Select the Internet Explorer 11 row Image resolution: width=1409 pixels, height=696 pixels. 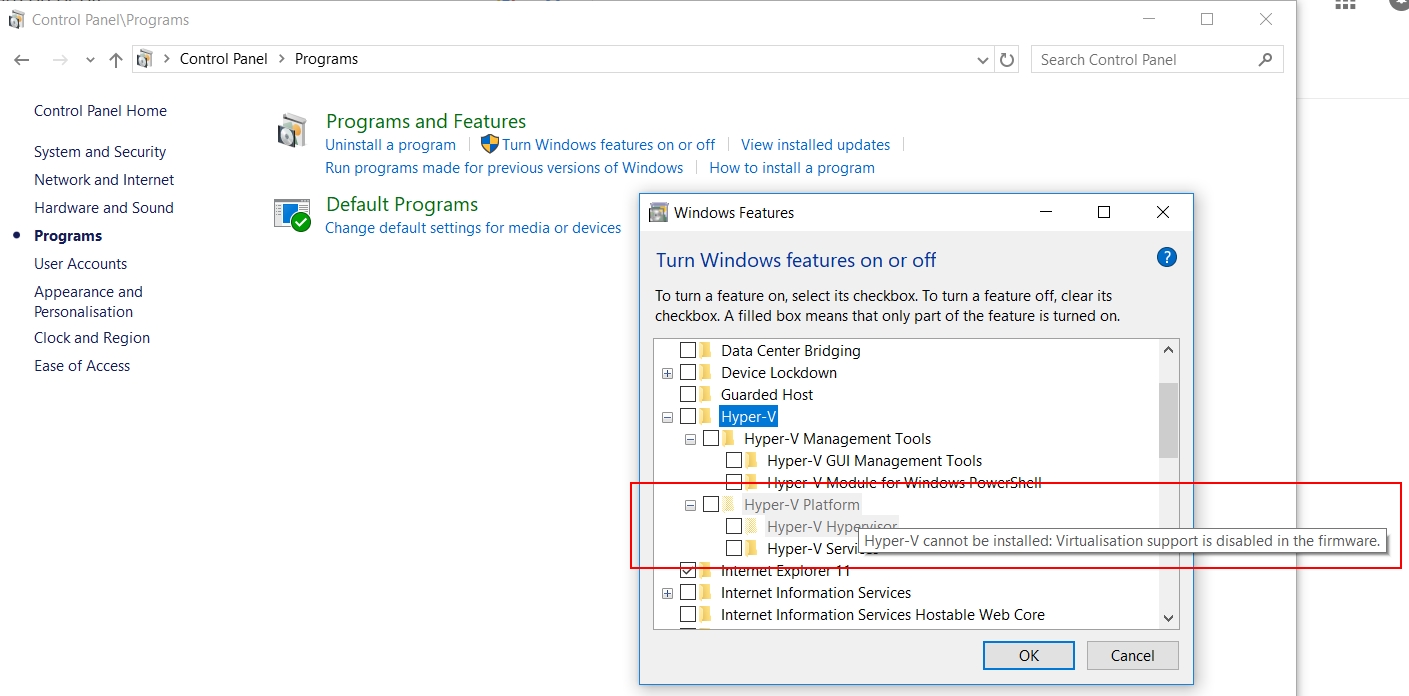pos(785,570)
